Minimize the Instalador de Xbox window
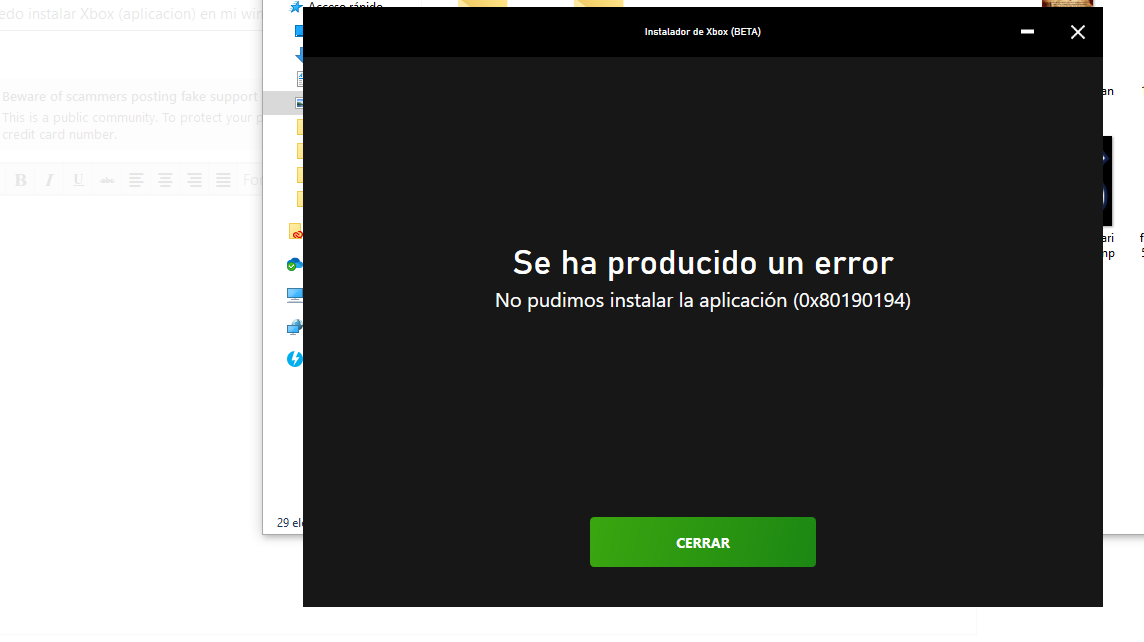Image resolution: width=1144 pixels, height=642 pixels. coord(1027,31)
